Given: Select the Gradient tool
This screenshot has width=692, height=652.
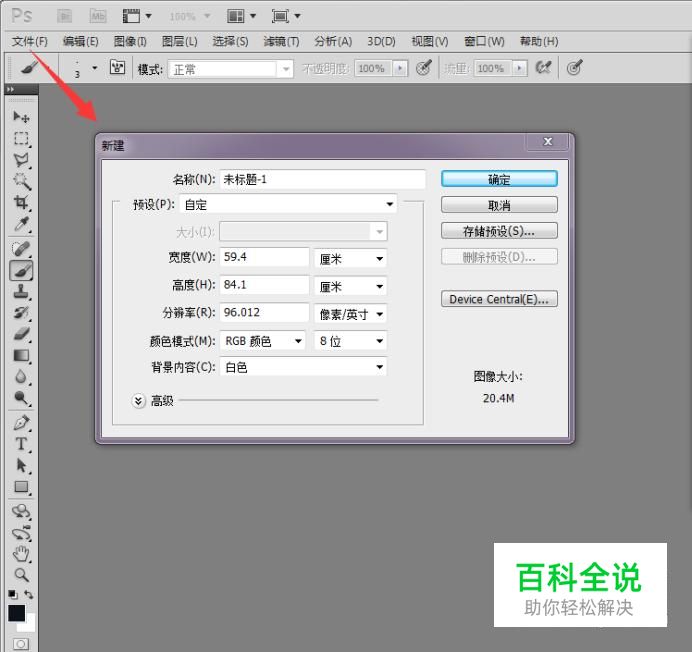Looking at the screenshot, I should (x=21, y=356).
